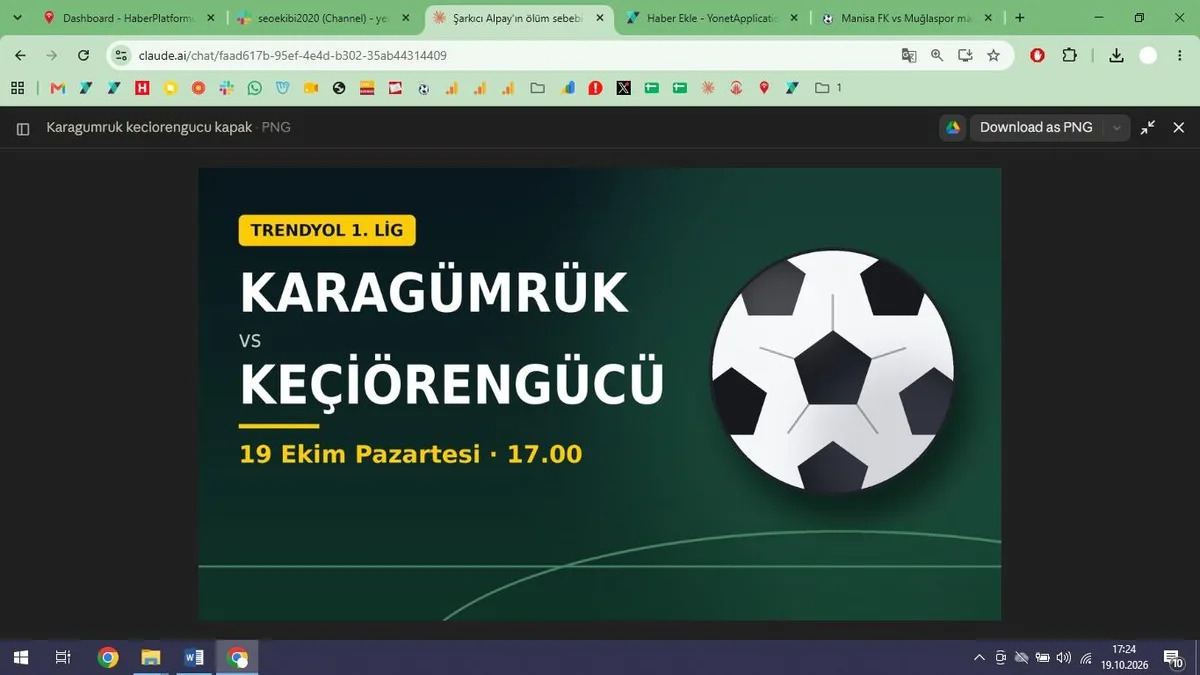Expand the bookmark folder labeled 1
The image size is (1200, 675).
828,88
